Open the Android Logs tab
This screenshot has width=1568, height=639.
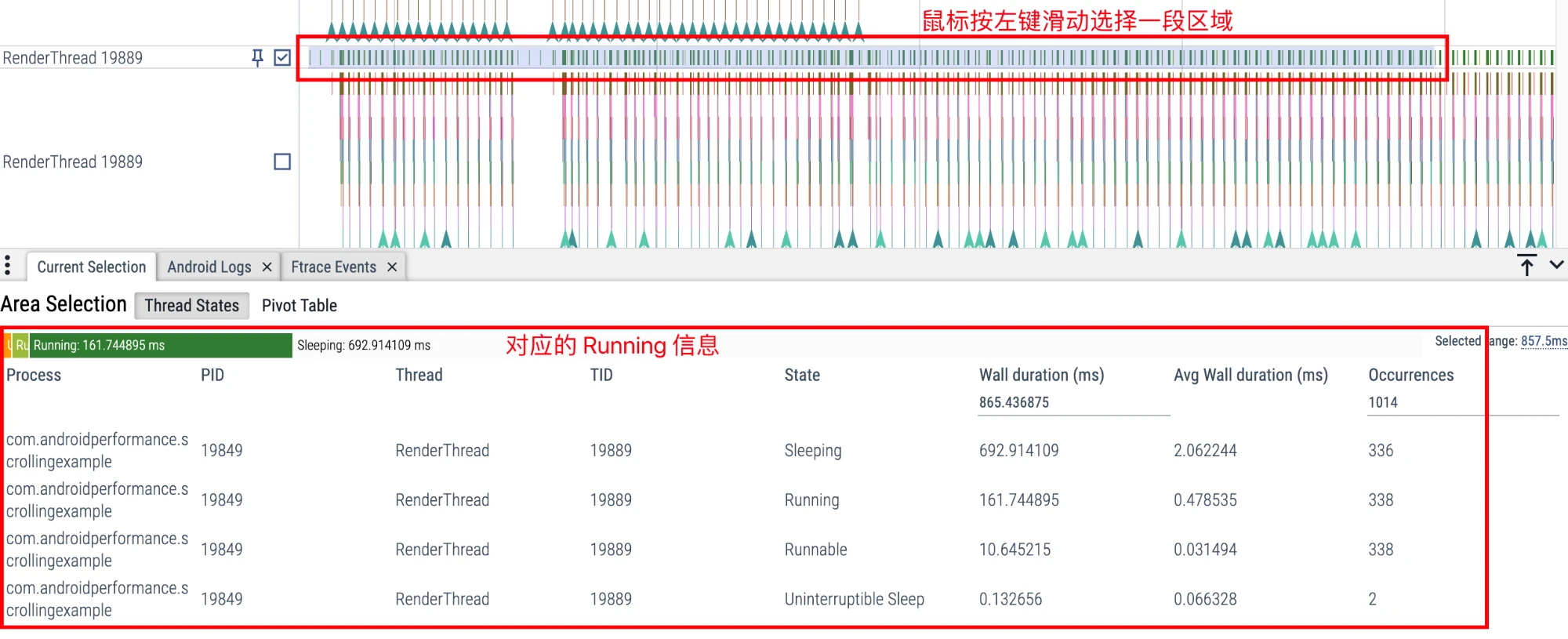(x=209, y=267)
